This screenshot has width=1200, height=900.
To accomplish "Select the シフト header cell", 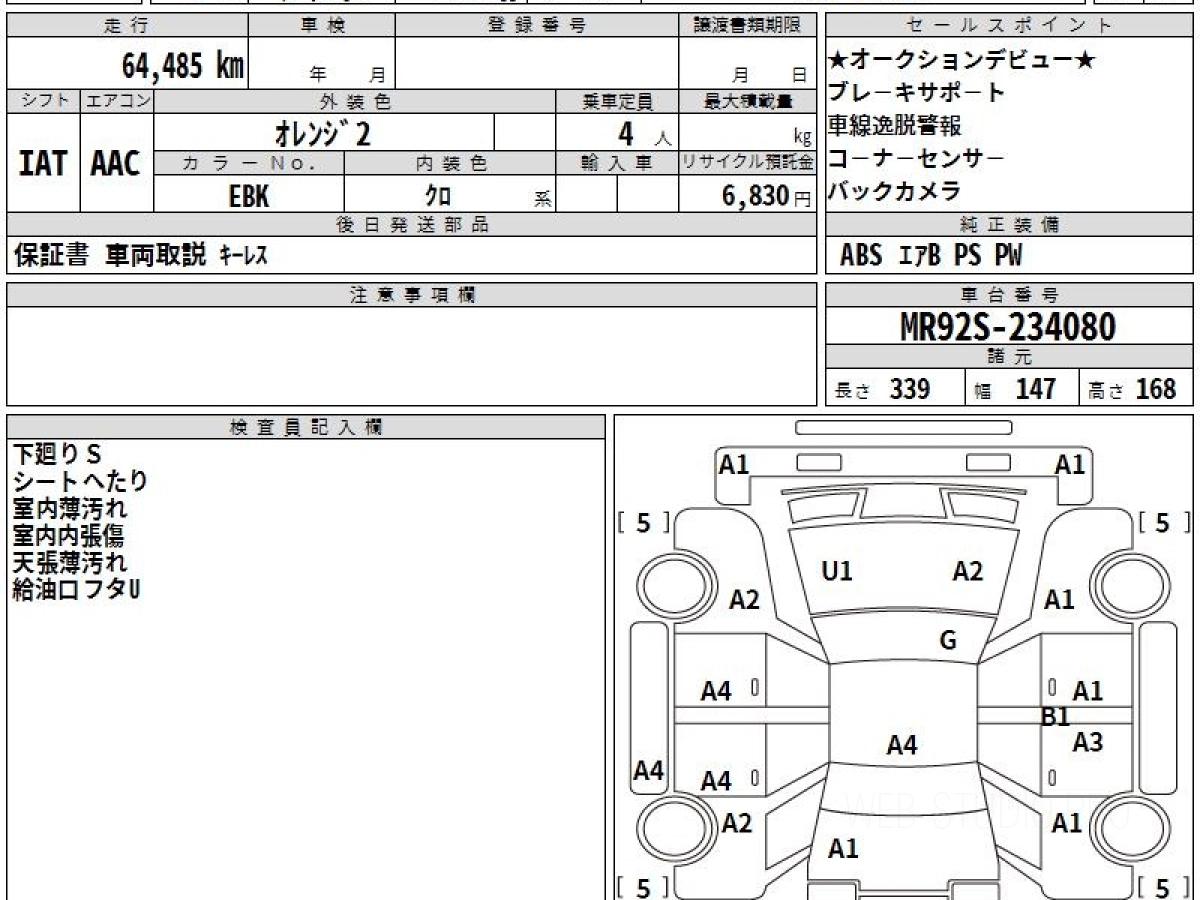I will pyautogui.click(x=43, y=101).
